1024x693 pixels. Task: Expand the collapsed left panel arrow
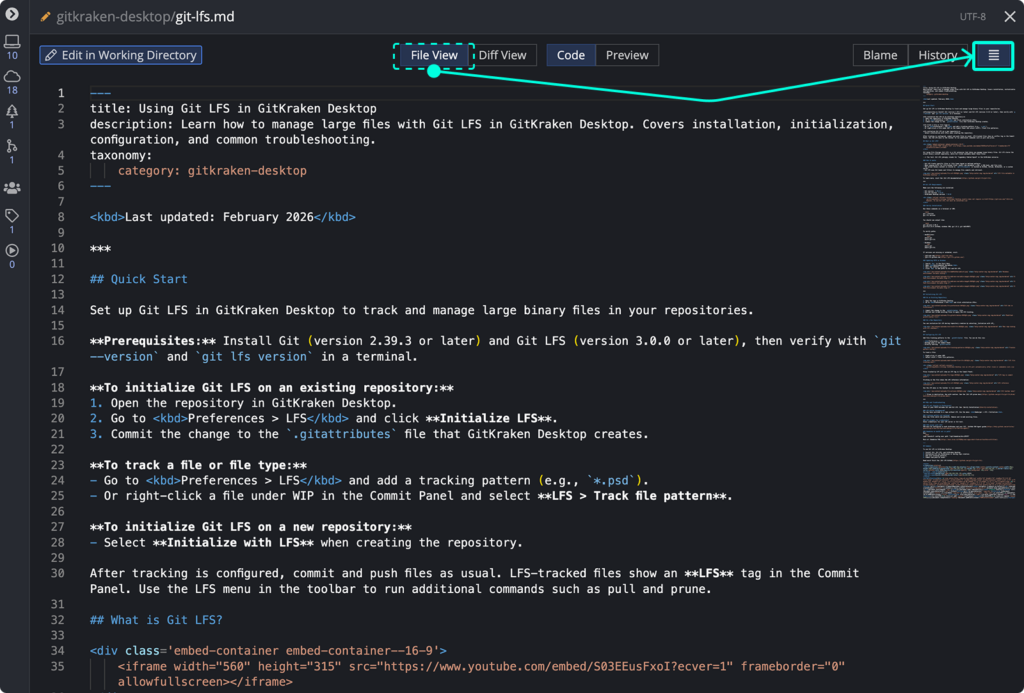click(x=12, y=14)
